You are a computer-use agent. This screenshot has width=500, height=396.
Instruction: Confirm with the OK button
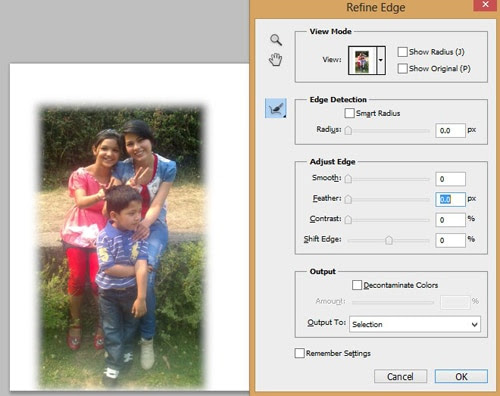click(461, 376)
